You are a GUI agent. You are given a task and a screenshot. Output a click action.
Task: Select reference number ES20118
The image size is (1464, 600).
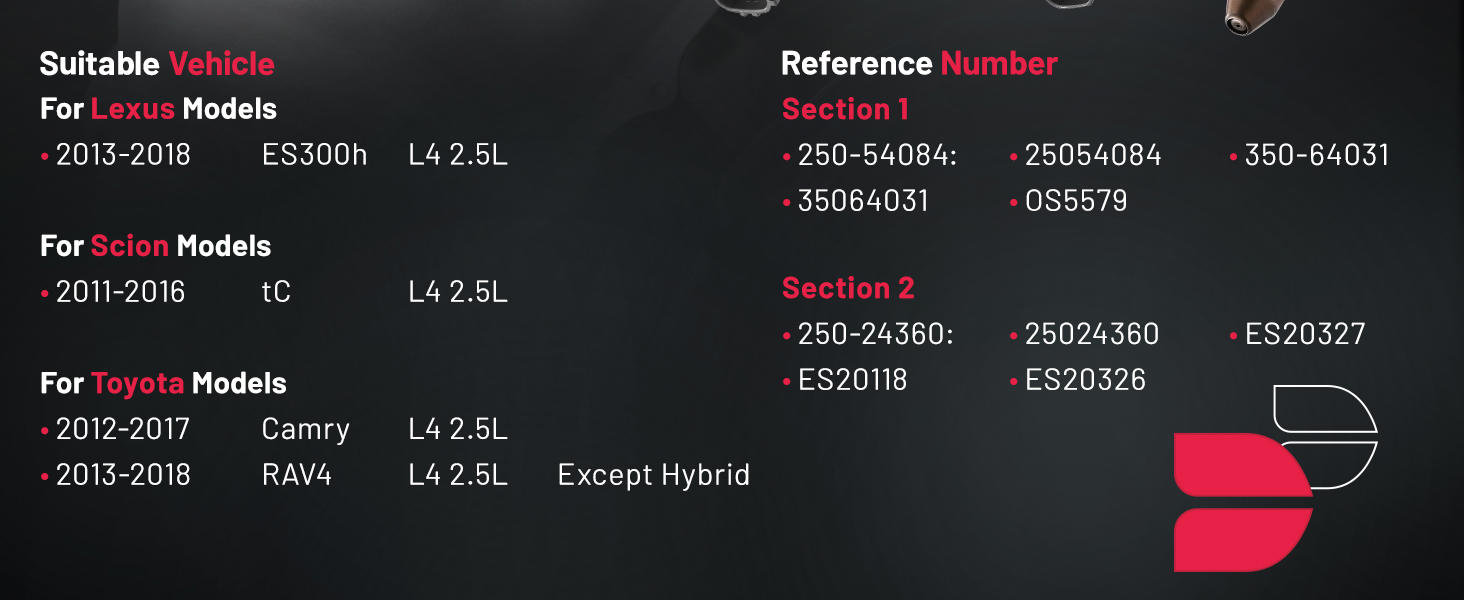click(852, 380)
